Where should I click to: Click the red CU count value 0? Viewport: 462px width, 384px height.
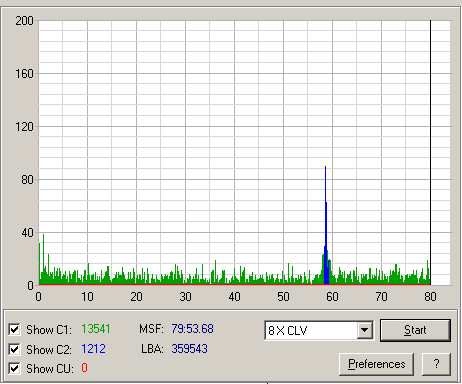[x=84, y=368]
